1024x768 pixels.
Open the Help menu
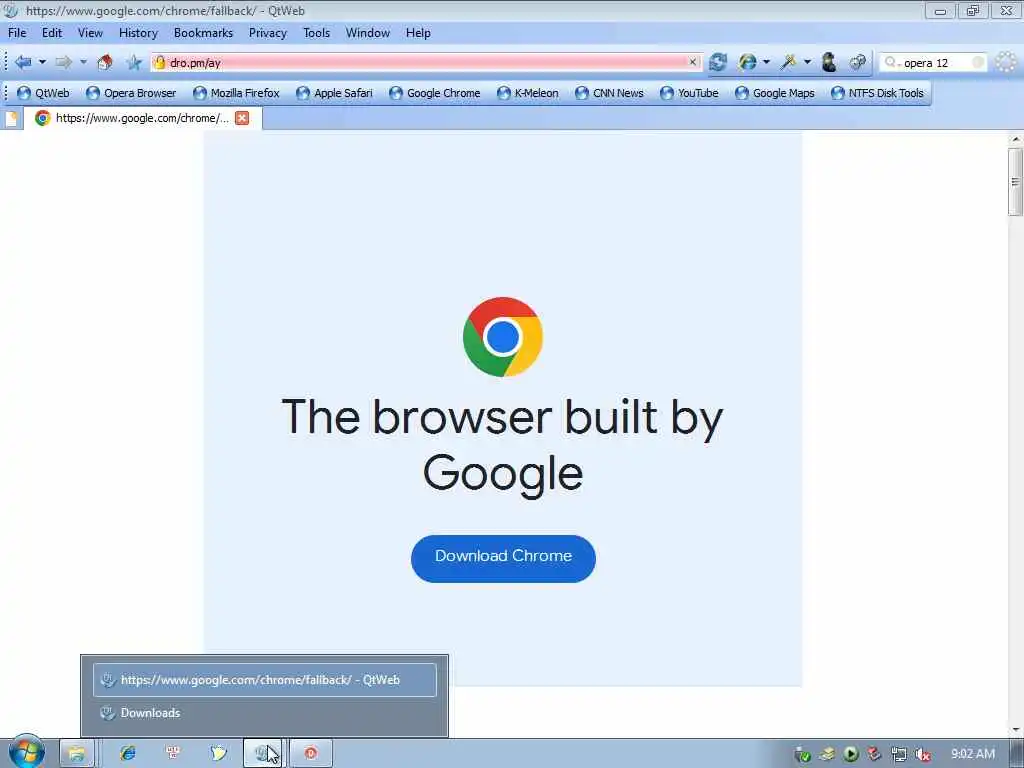click(418, 33)
